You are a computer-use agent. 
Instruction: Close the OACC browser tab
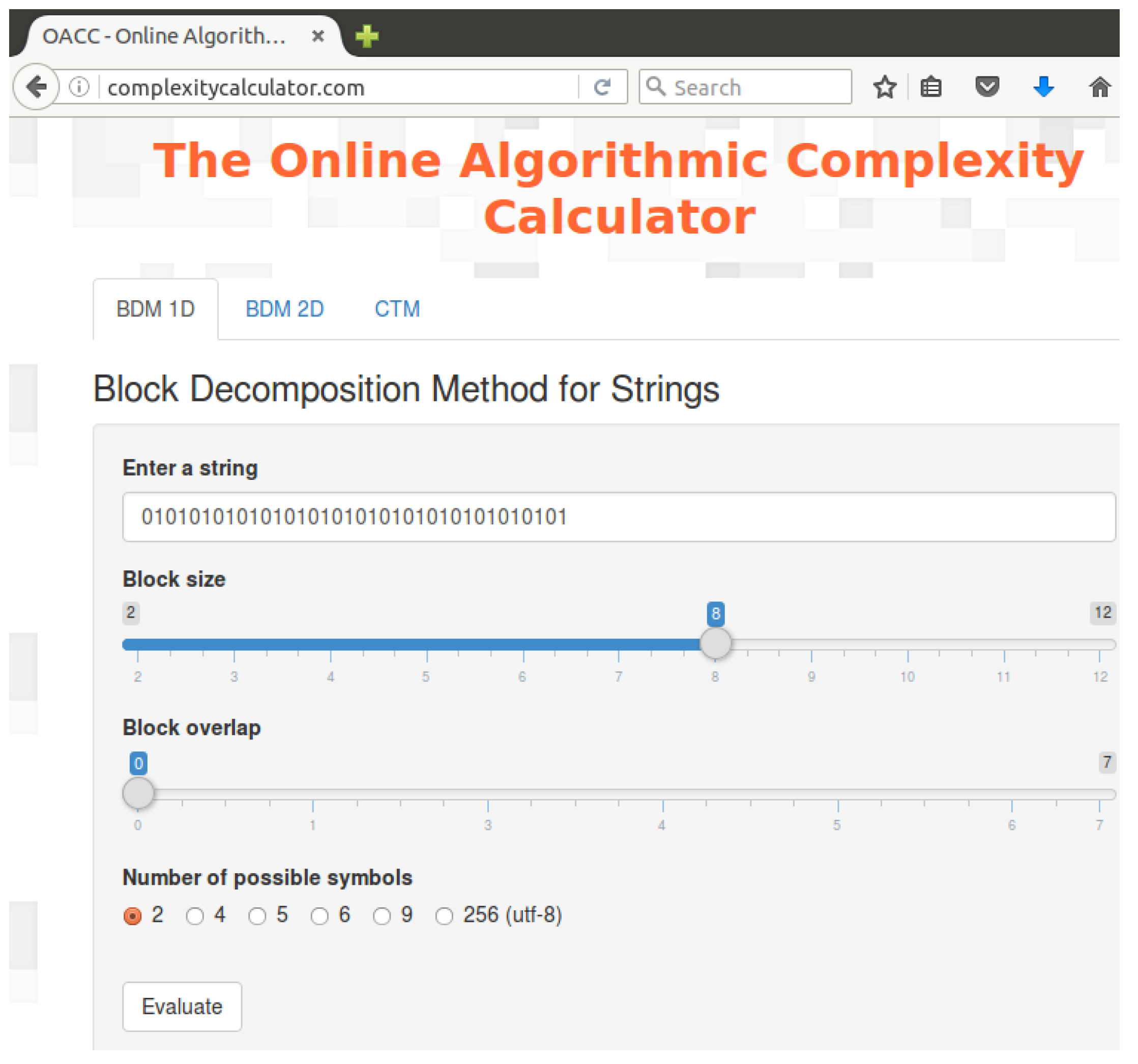(318, 36)
